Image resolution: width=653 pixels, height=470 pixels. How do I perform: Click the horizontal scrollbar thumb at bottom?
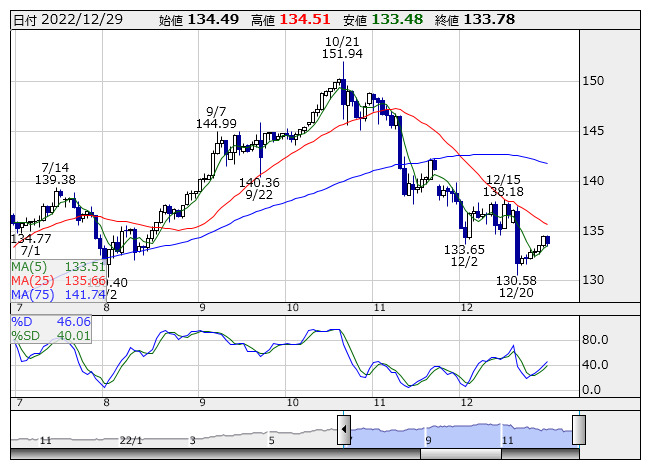[x=461, y=454]
